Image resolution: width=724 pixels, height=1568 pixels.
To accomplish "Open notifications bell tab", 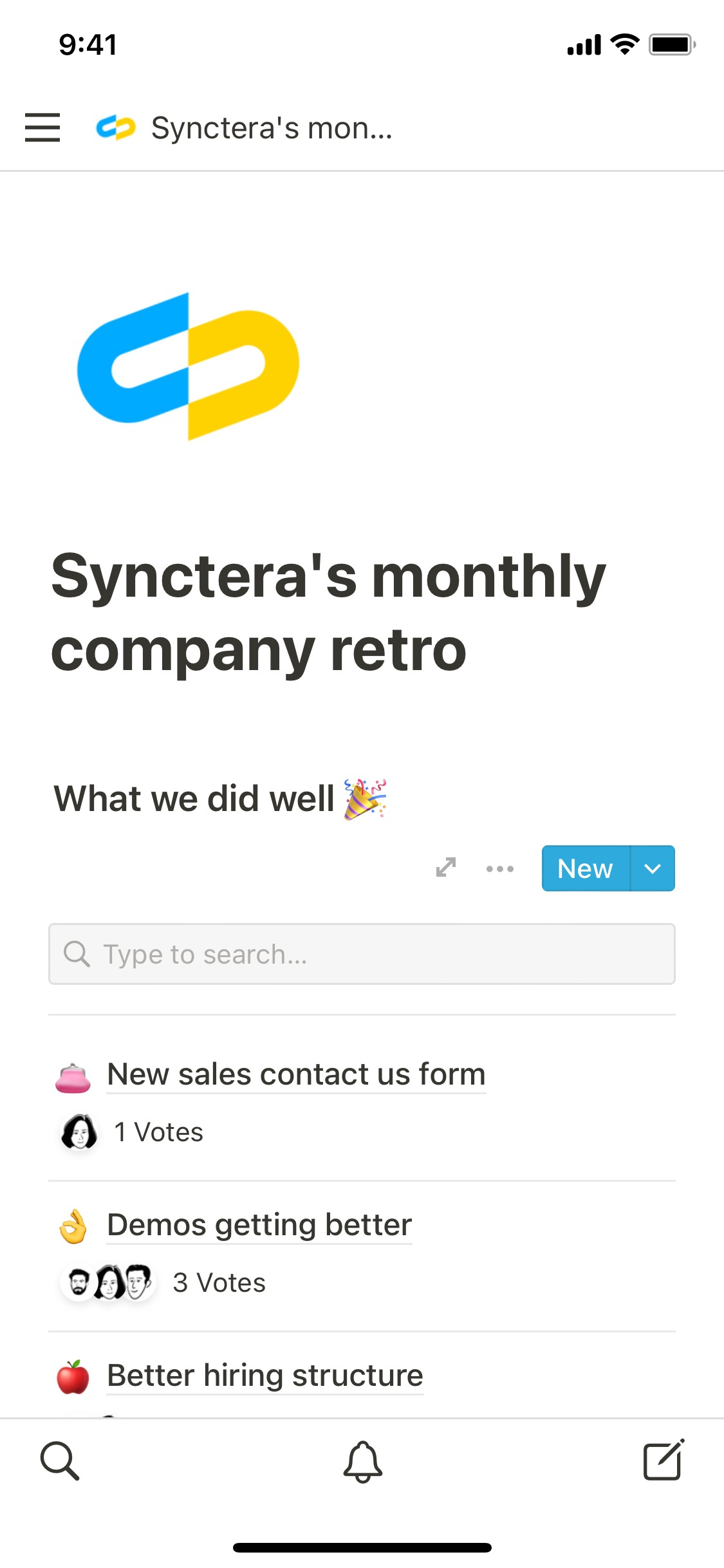I will click(362, 1461).
